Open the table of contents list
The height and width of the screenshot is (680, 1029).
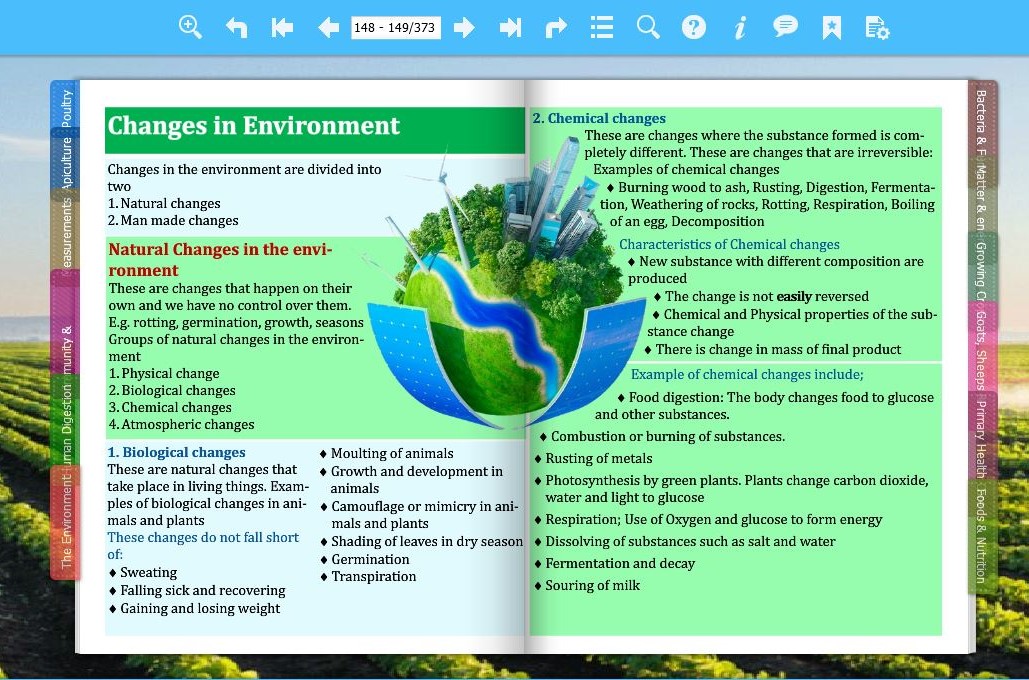602,27
